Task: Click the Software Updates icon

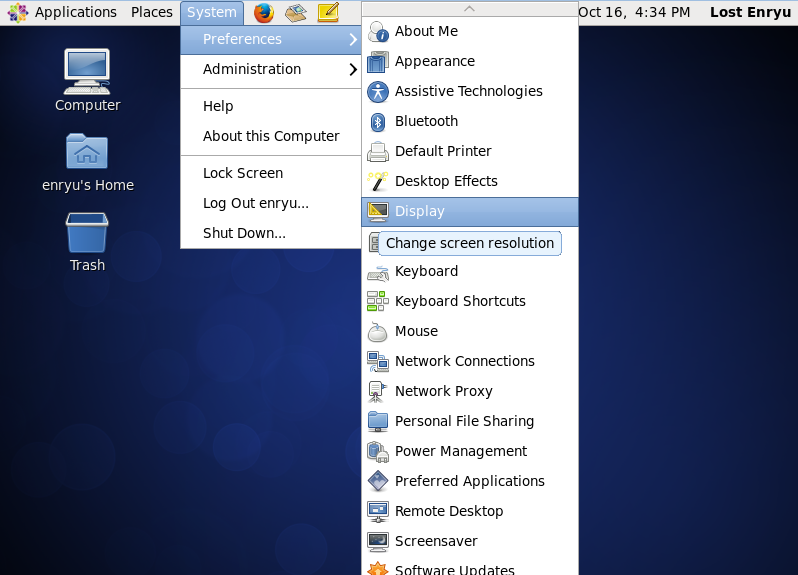Action: coord(378,568)
